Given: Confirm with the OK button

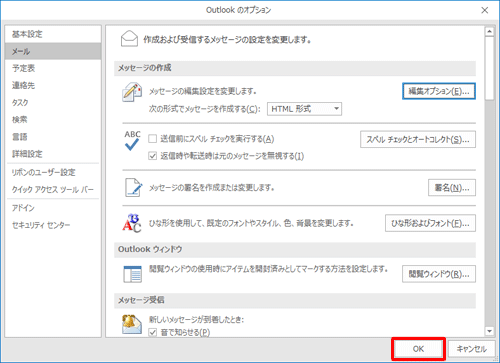Looking at the screenshot, I should click(418, 349).
